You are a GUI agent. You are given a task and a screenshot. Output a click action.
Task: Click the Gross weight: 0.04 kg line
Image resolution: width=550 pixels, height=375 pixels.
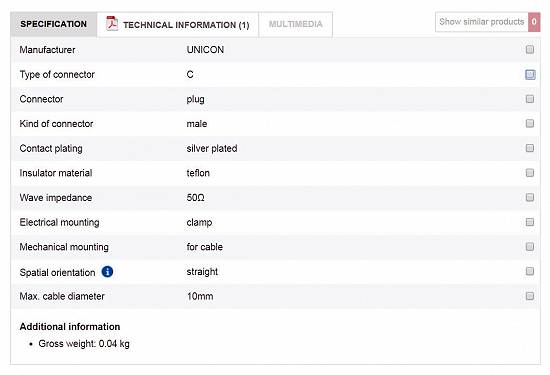[x=84, y=344]
